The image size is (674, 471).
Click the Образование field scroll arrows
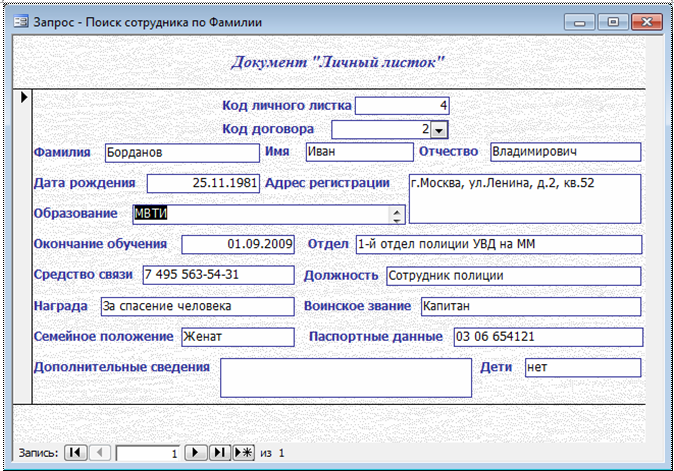tap(397, 214)
